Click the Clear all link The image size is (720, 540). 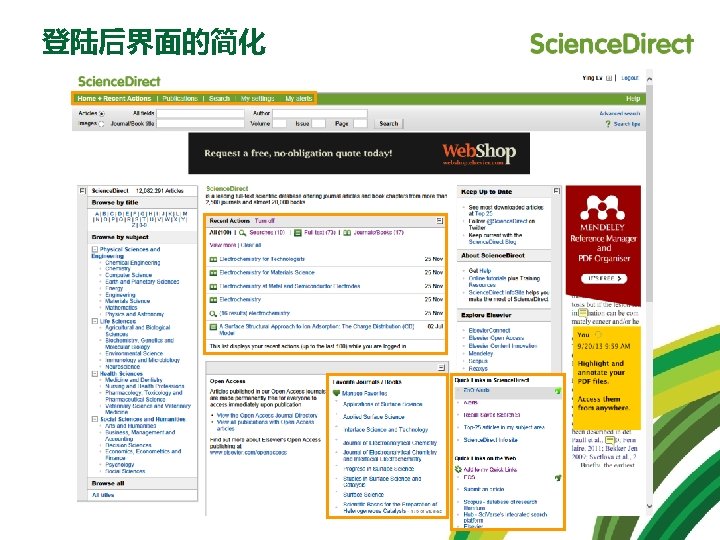pyautogui.click(x=251, y=245)
